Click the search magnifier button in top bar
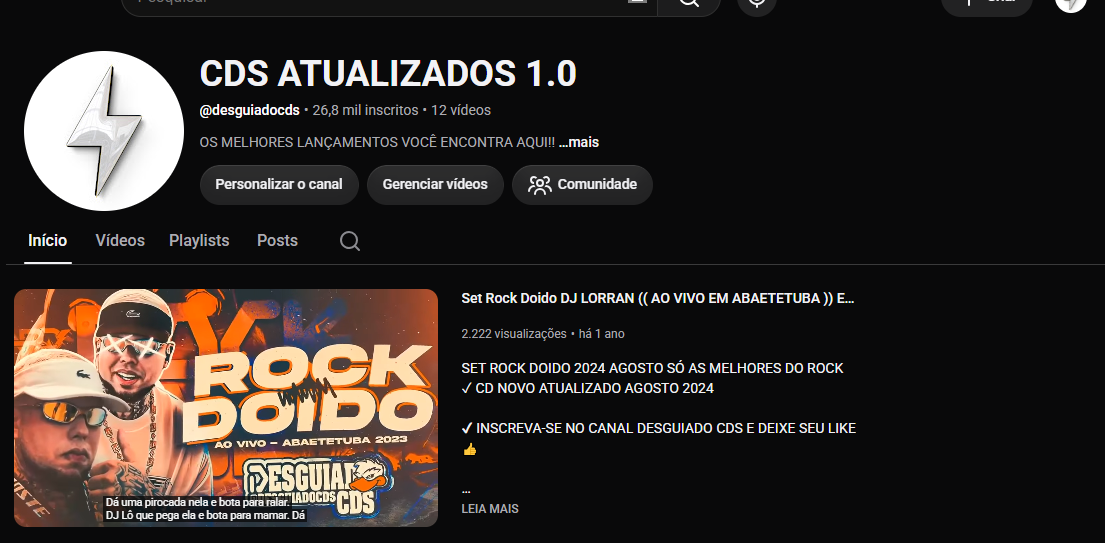The height and width of the screenshot is (543, 1105). (689, 4)
